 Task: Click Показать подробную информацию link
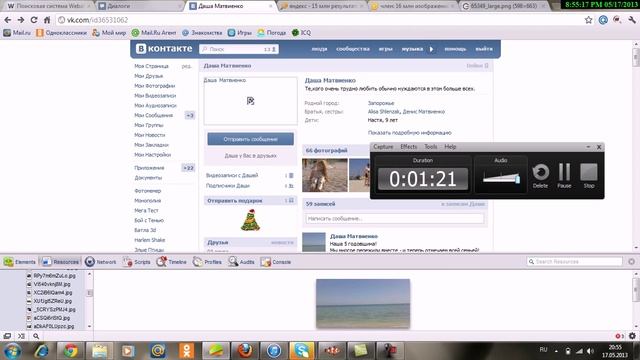click(x=409, y=133)
